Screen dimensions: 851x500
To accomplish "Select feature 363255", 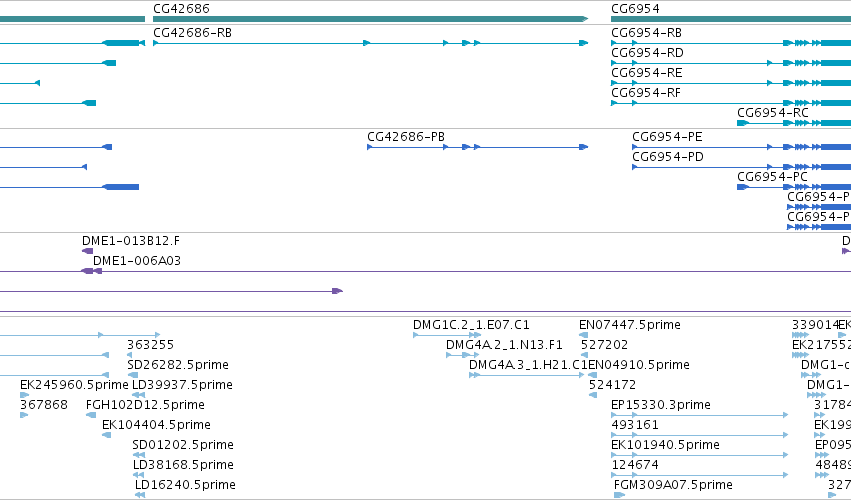I will click(x=129, y=355).
